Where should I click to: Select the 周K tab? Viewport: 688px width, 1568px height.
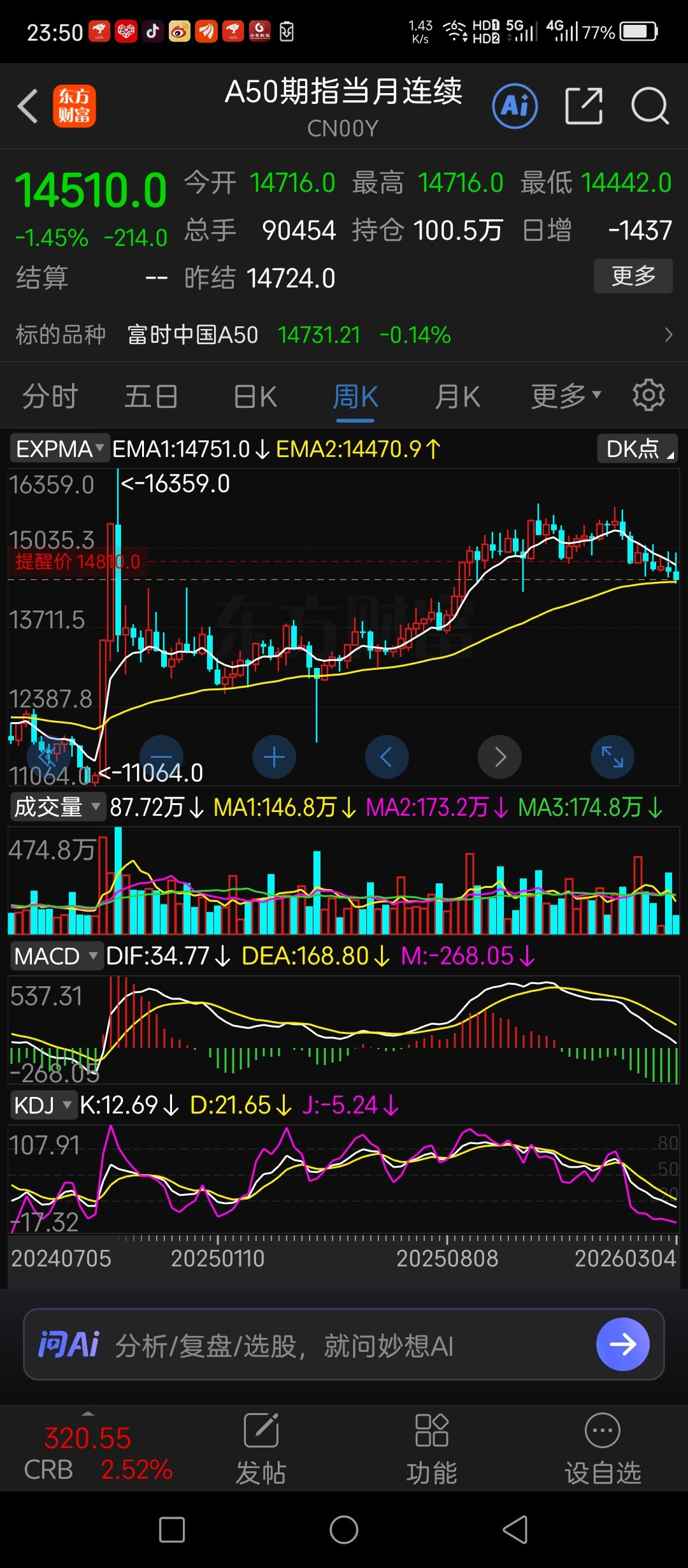click(355, 396)
